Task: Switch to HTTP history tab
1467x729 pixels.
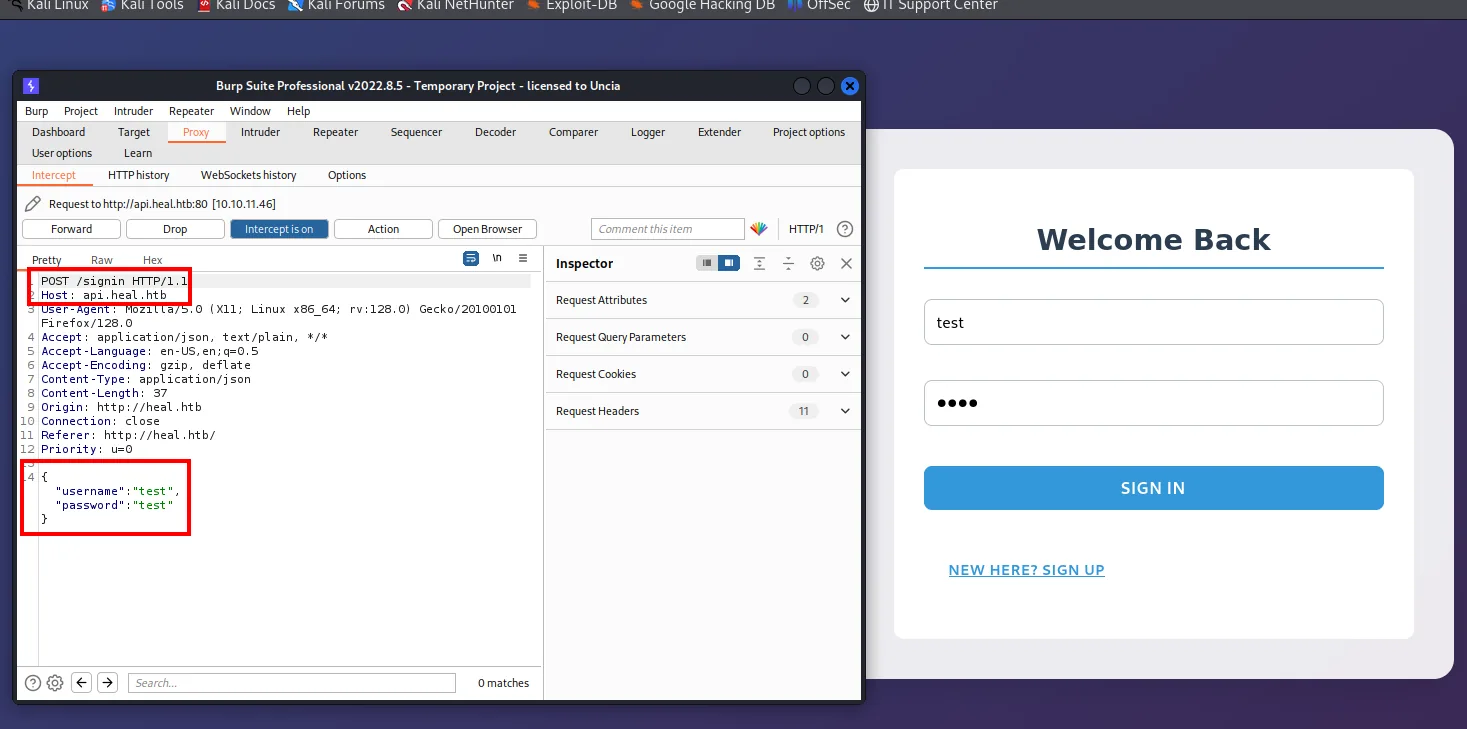Action: [x=139, y=175]
